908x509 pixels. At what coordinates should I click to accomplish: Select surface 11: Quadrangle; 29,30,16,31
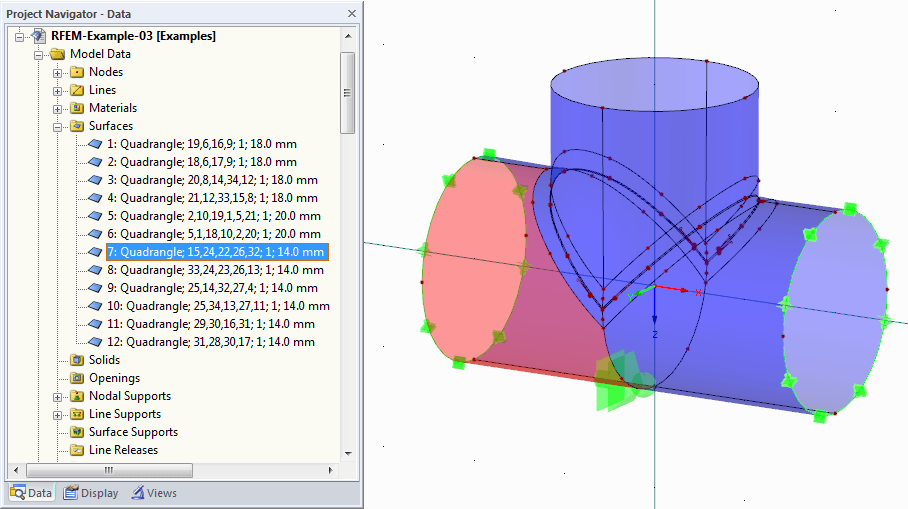pos(211,324)
